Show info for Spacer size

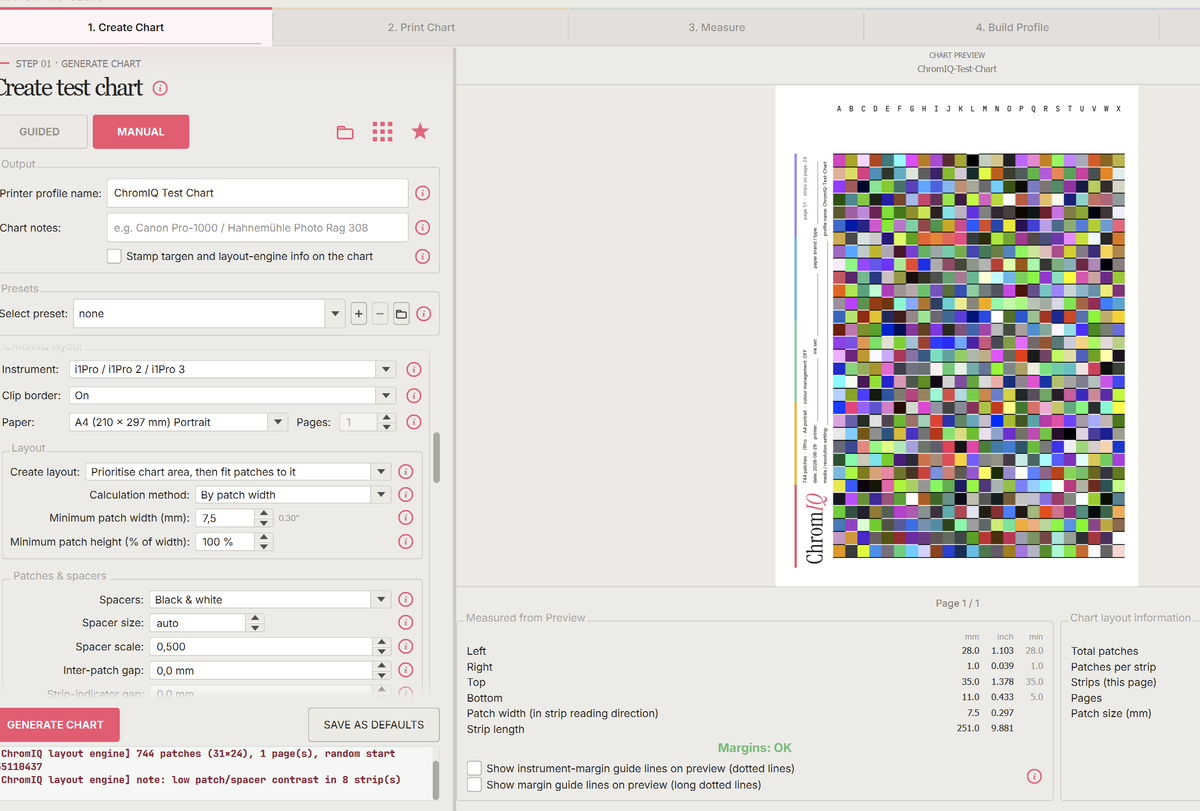pyautogui.click(x=406, y=623)
